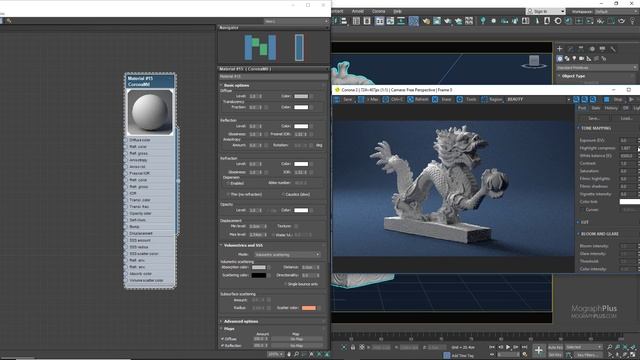This screenshot has height=360, width=640.
Task: Click Erase icon in Corona frame buffer
Action: tap(435, 100)
